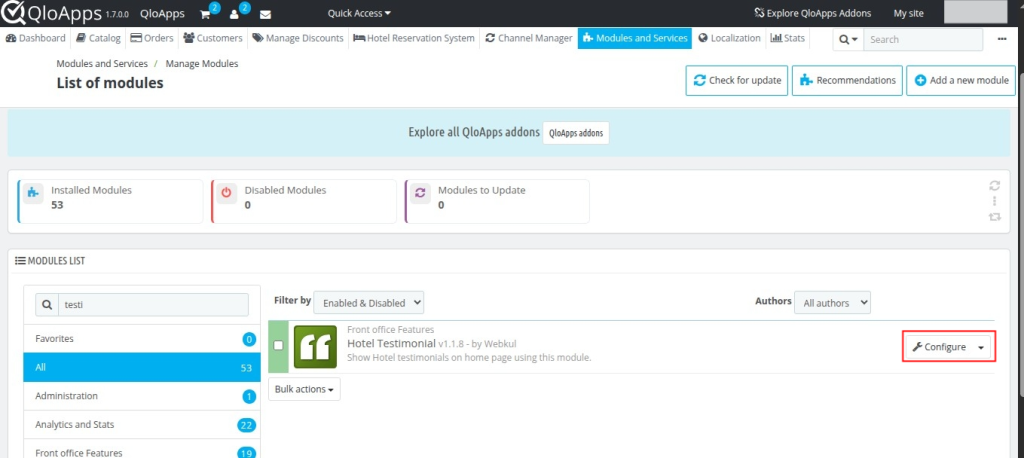Screen dimensions: 1024x458
Task: Select the Analytics and Stats category
Action: 142,425
